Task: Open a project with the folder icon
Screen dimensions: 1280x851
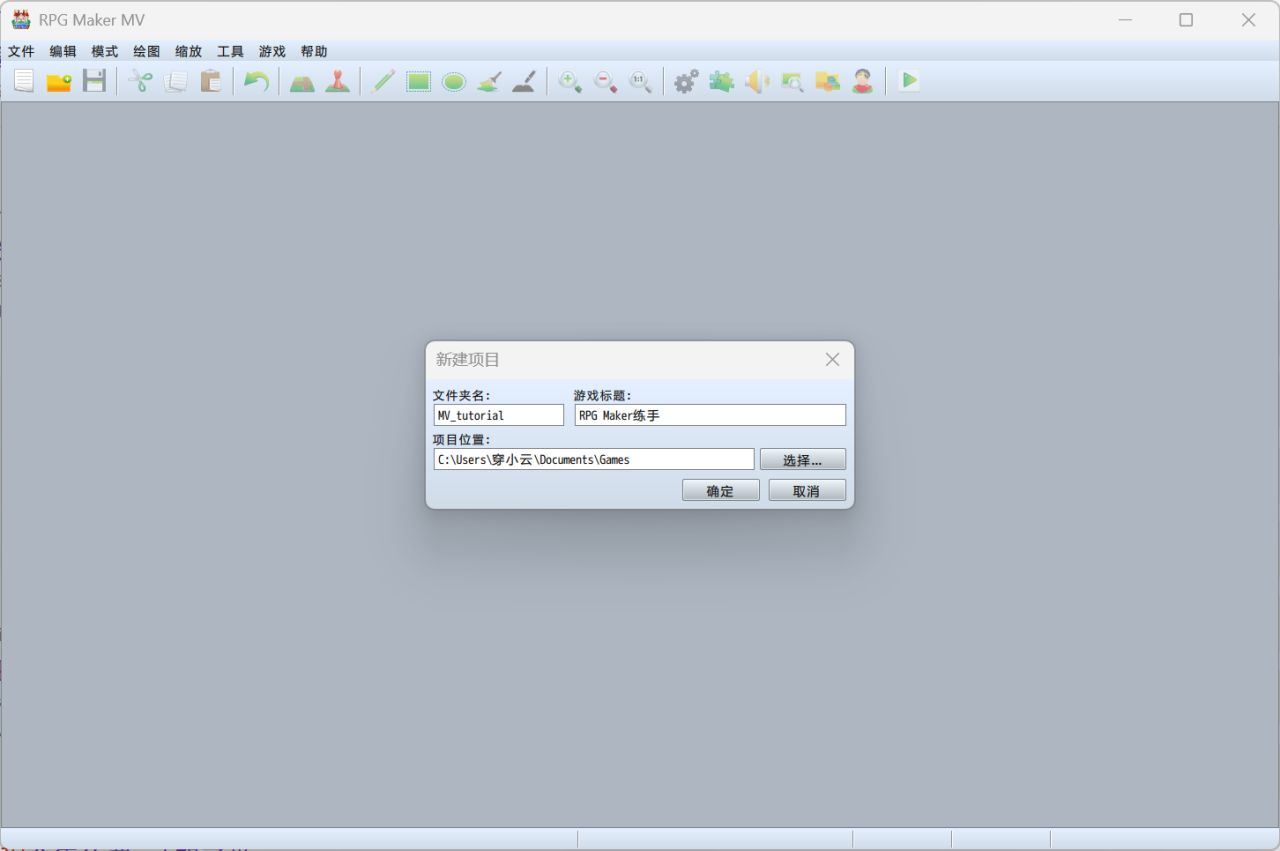Action: pyautogui.click(x=59, y=81)
